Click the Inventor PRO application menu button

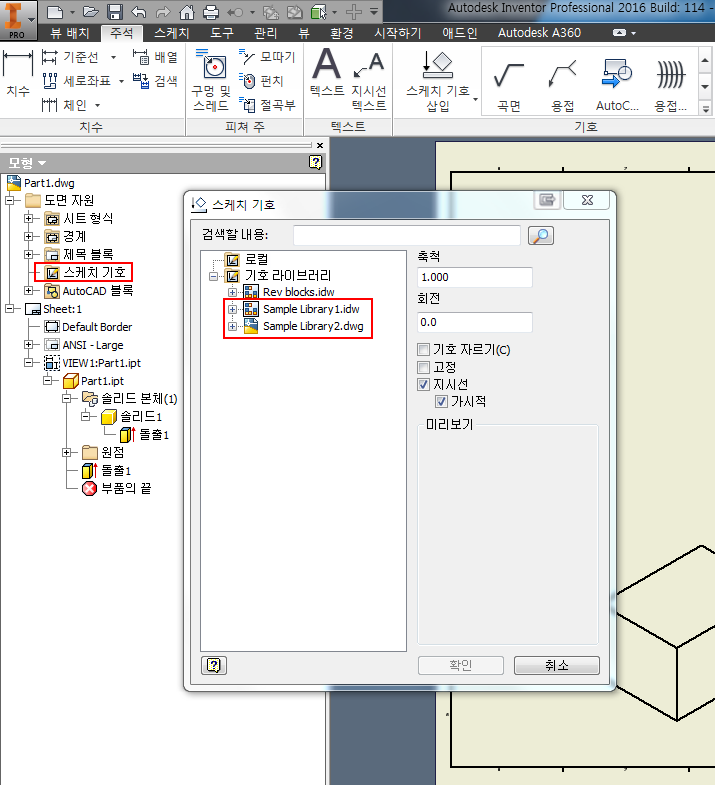tap(18, 20)
